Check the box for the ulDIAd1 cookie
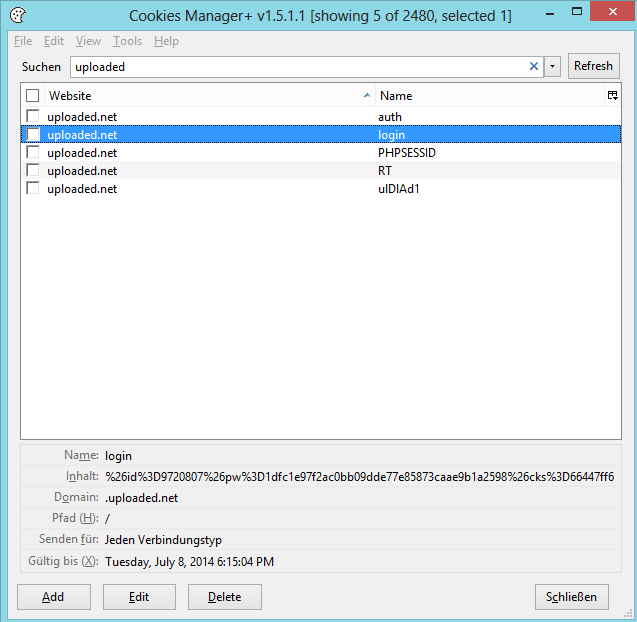Viewport: 637px width, 622px height. [x=32, y=188]
